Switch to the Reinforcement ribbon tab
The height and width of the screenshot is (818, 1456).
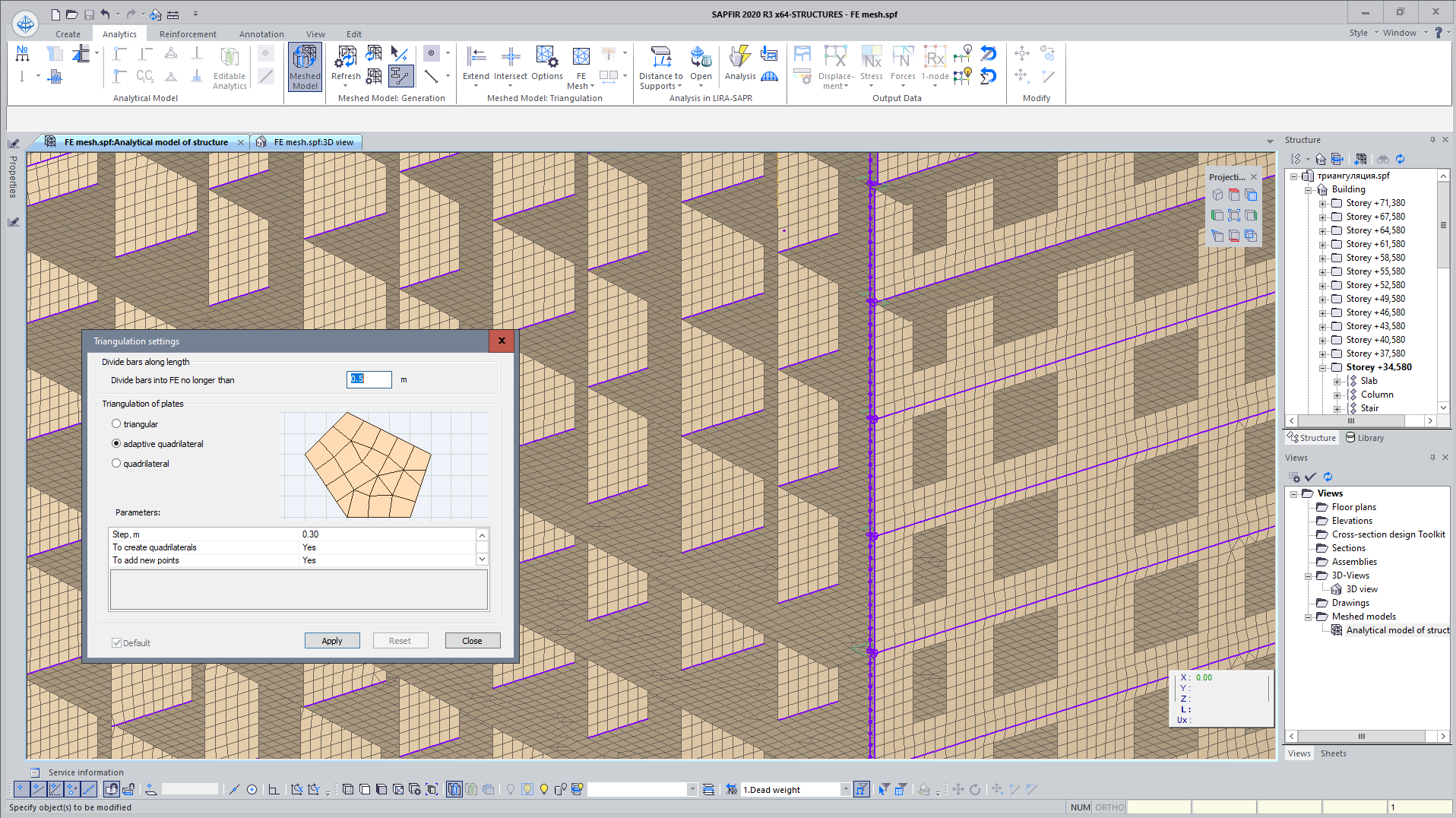pyautogui.click(x=188, y=34)
